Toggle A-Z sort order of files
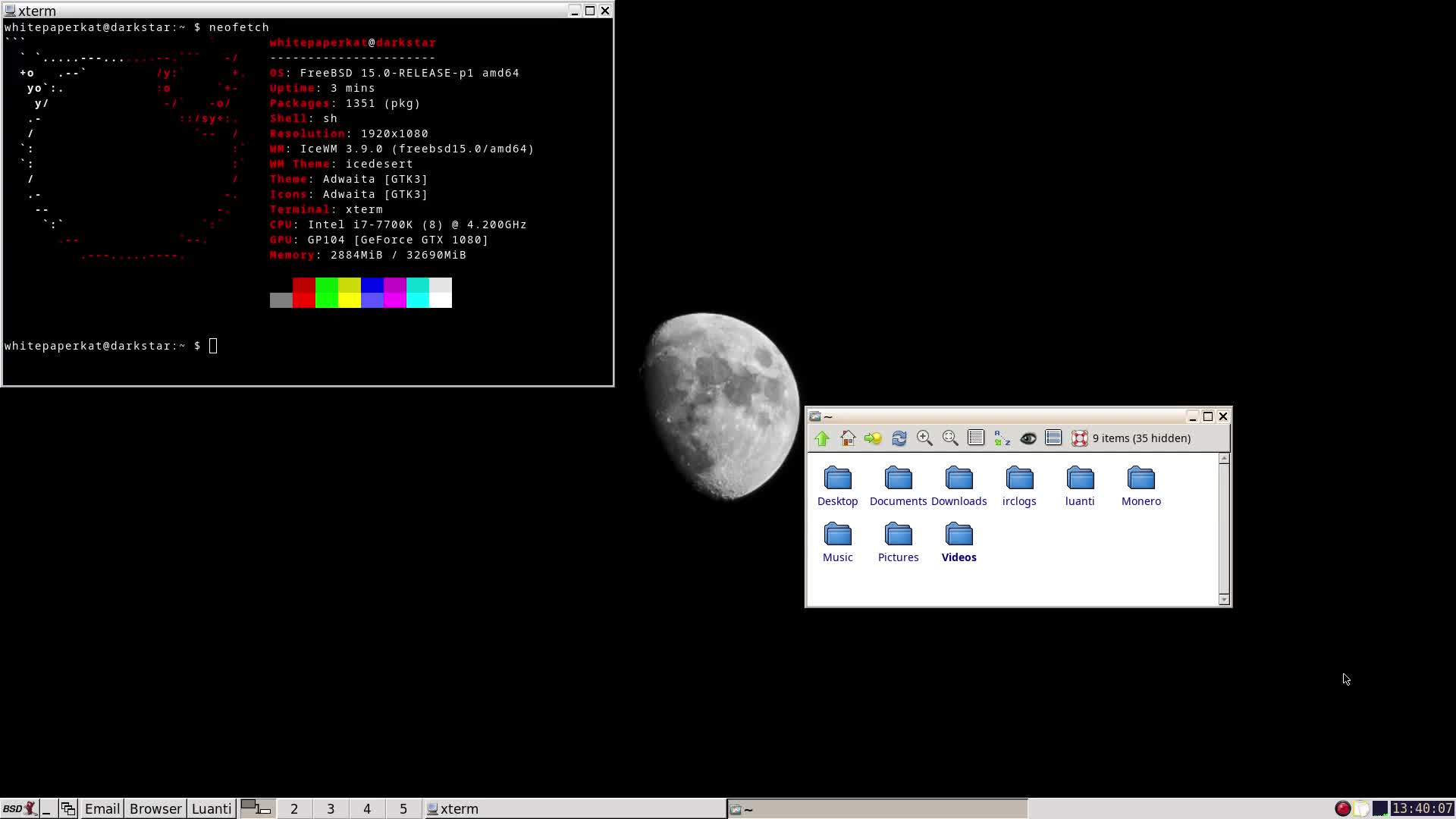The width and height of the screenshot is (1456, 819). coord(1002,438)
